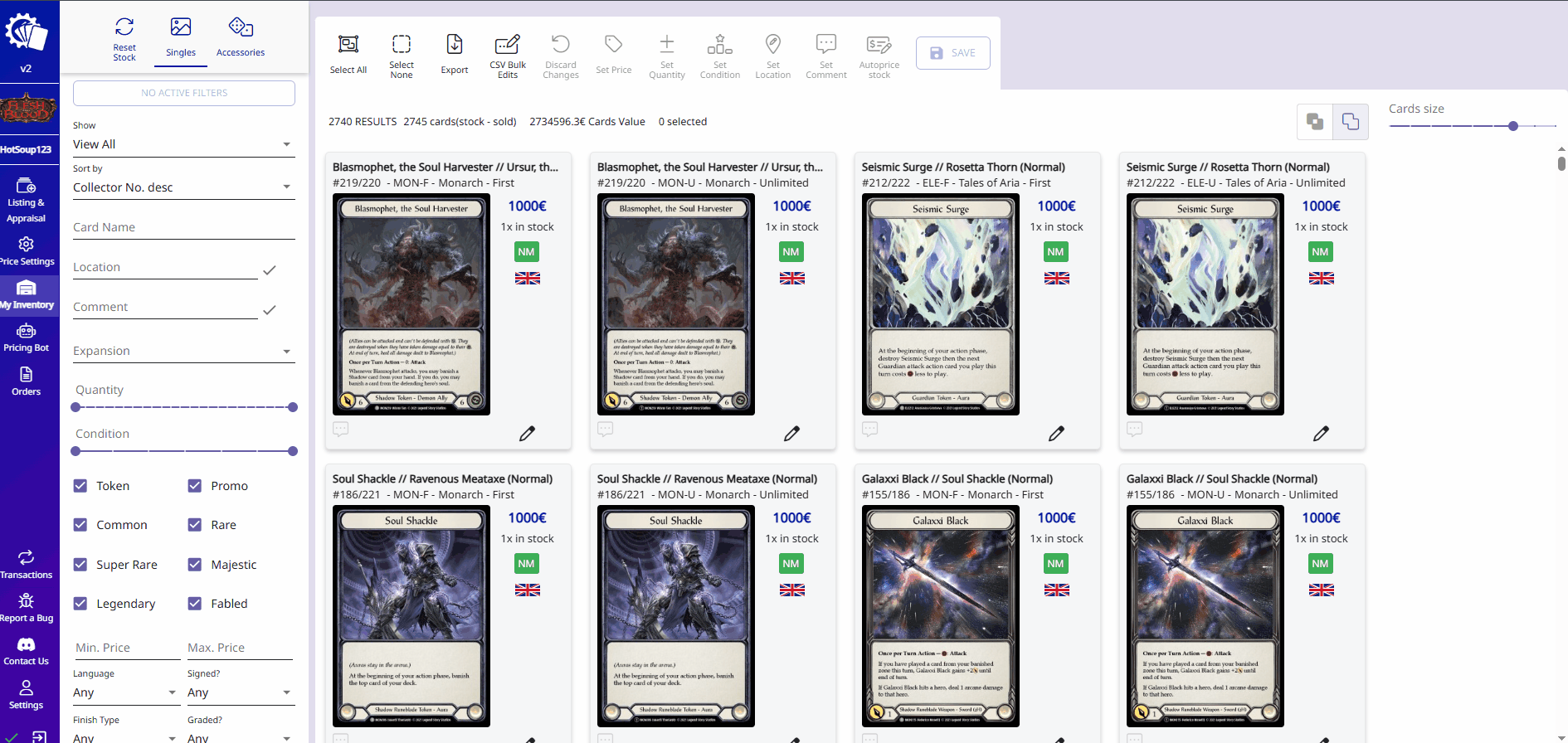Screen dimensions: 1568x743
Task: Click the Condition range slider left handle
Action: (75, 451)
